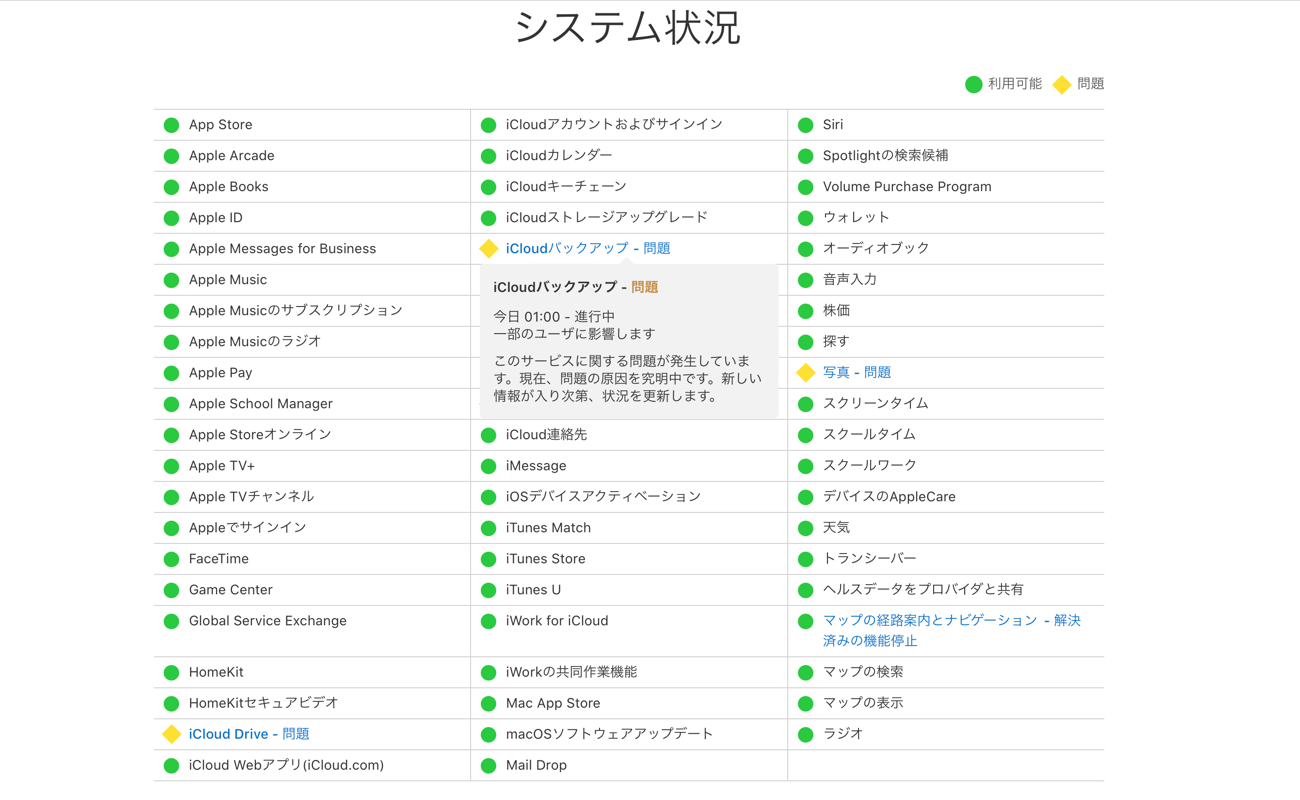Click the Volume Purchase Program entry

(907, 187)
